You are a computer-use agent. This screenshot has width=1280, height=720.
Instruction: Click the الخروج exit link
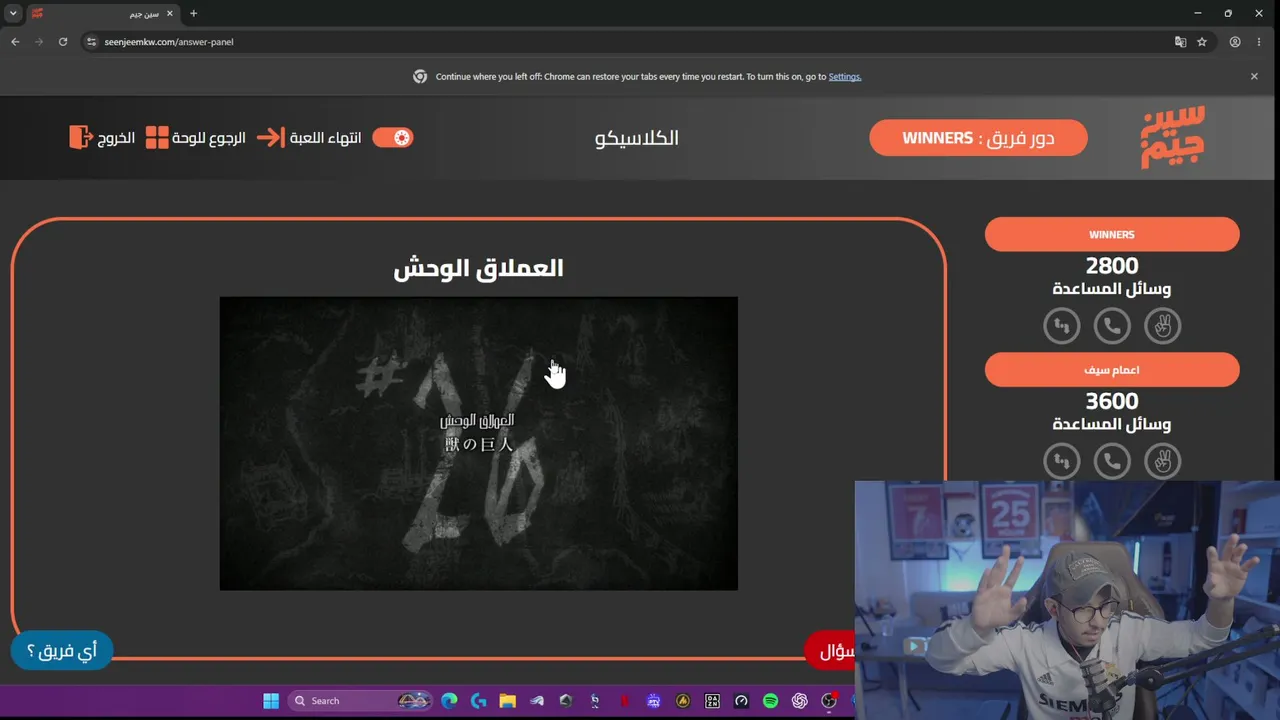click(115, 138)
